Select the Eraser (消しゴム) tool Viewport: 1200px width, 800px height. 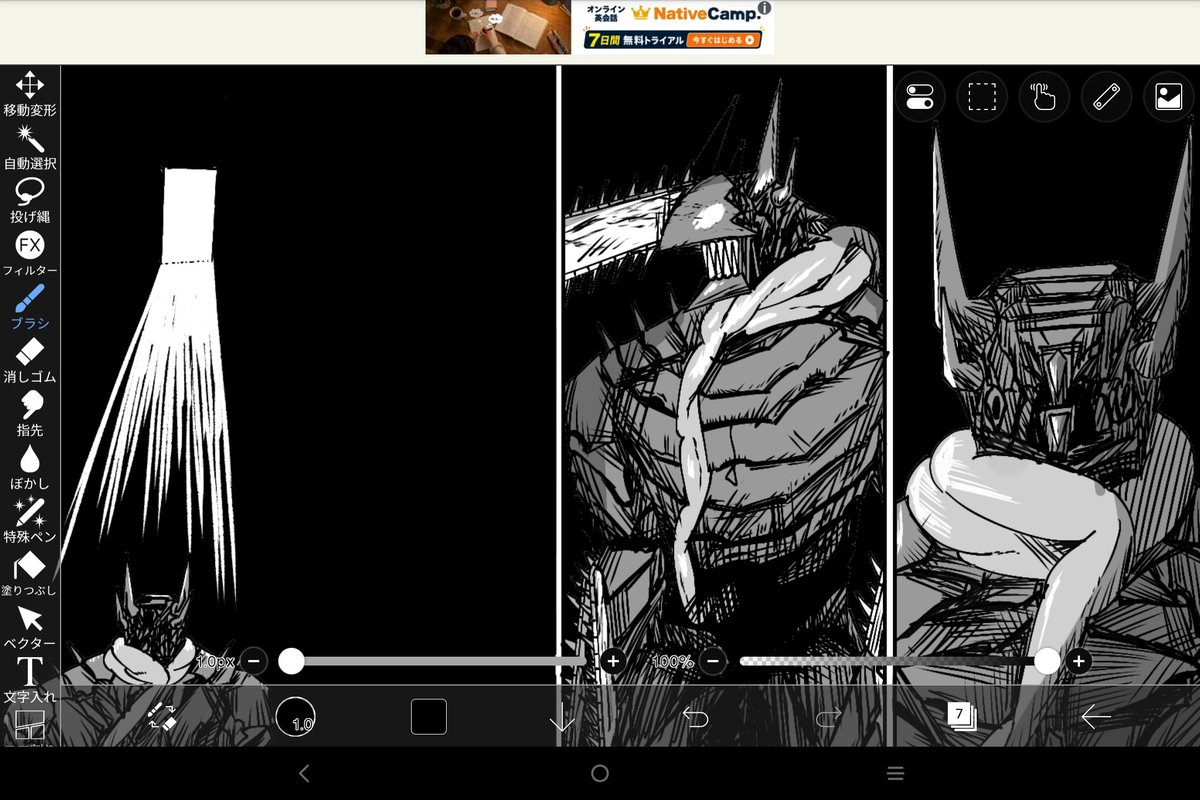30,360
